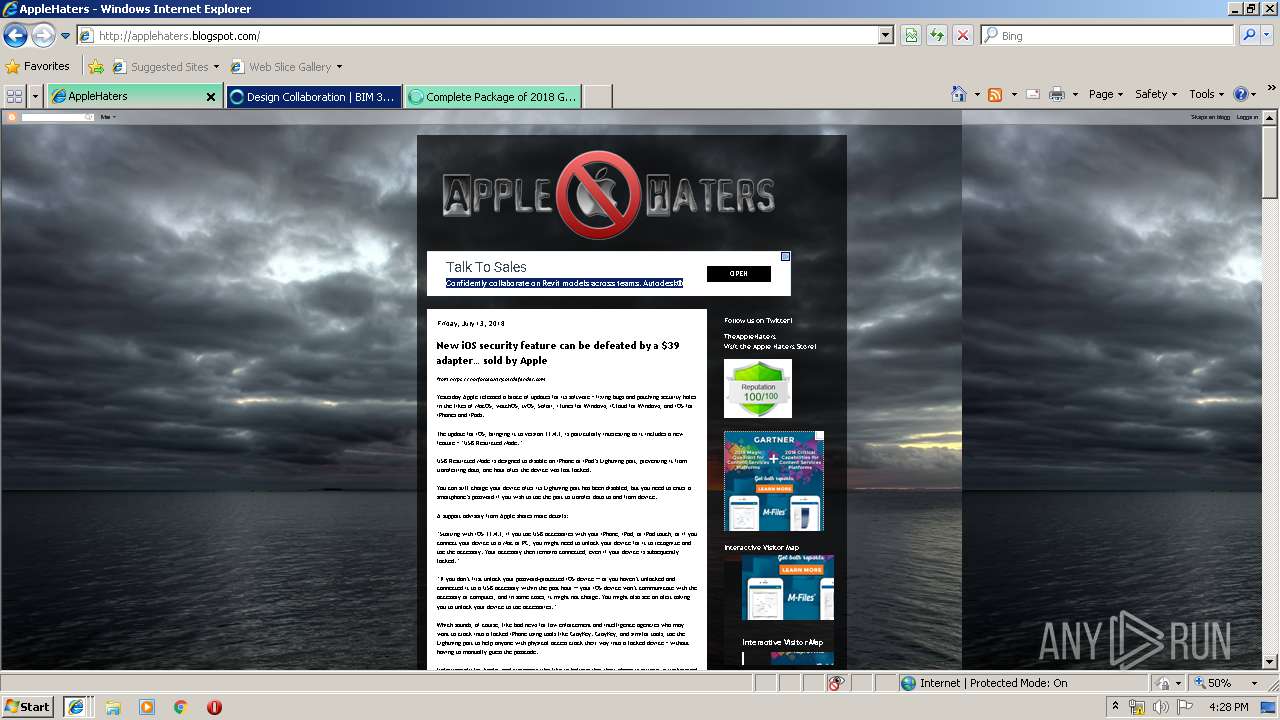Open the Safety menu
This screenshot has height=720, width=1280.
[x=1156, y=94]
